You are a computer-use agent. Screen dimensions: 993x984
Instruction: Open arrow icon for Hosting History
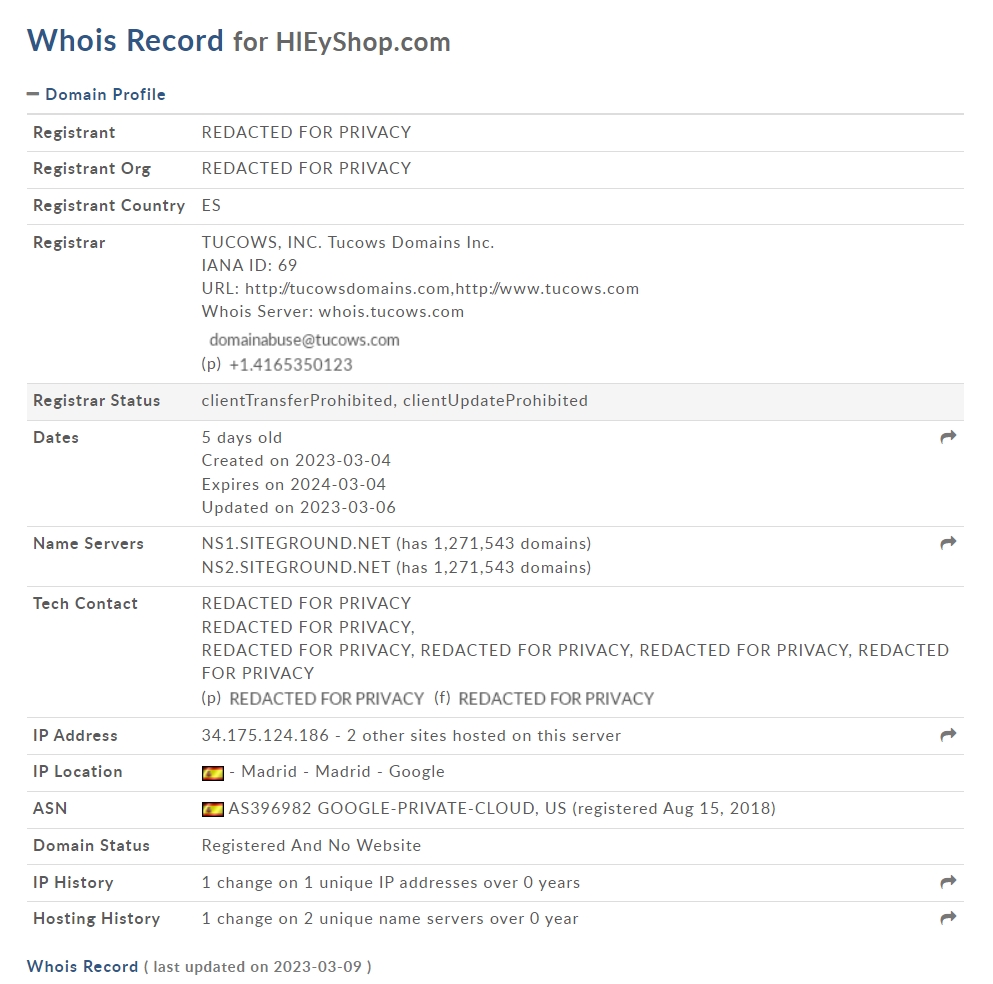948,918
